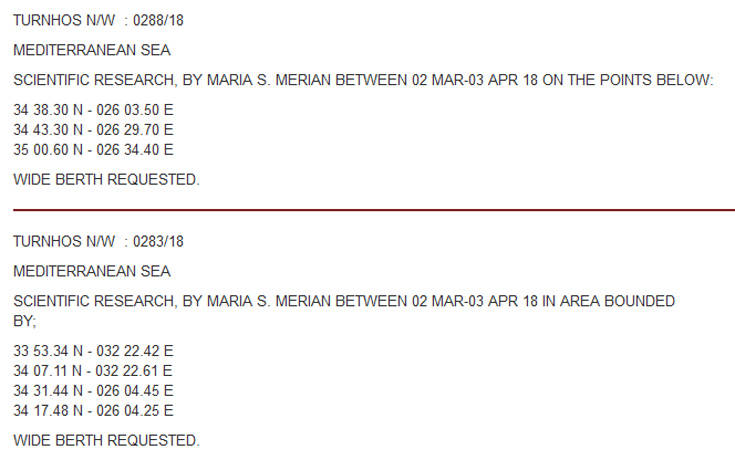
Task: Select the second MEDITERRANEAN SEA line
Action: (x=92, y=271)
